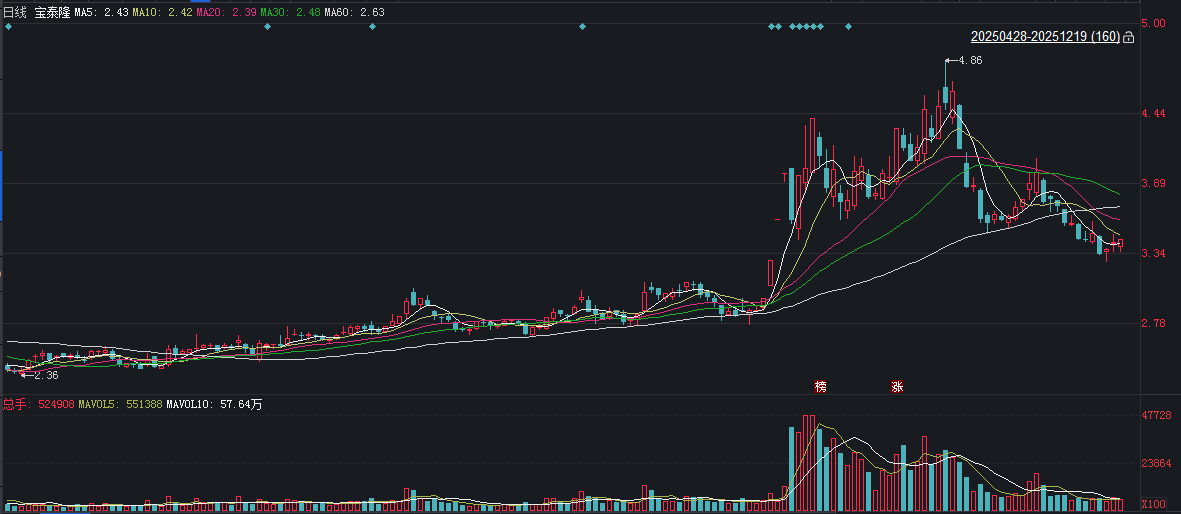Open the 总手 volume indicator label
This screenshot has width=1181, height=514.
coord(38,405)
